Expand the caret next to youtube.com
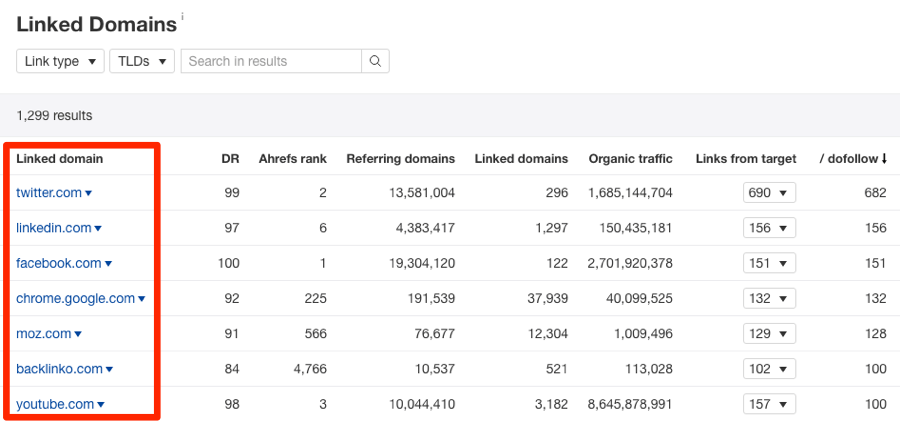Viewport: 900px width, 421px height. 101,405
